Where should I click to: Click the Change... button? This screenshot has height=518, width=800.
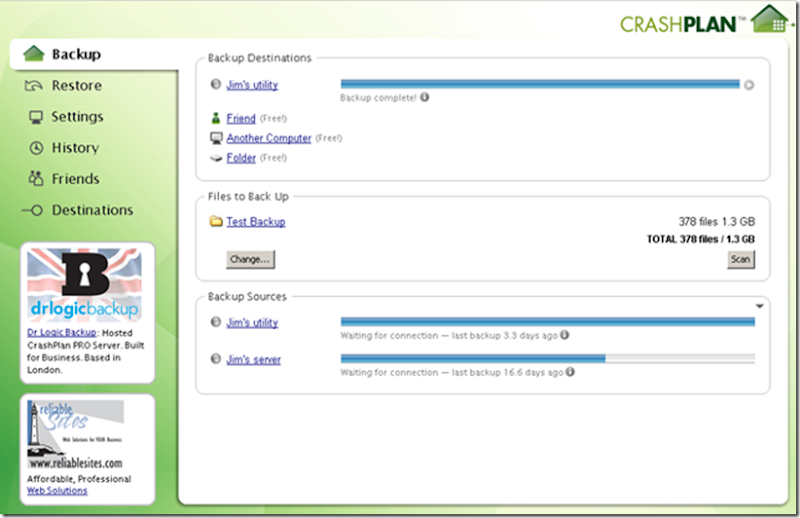pos(251,259)
